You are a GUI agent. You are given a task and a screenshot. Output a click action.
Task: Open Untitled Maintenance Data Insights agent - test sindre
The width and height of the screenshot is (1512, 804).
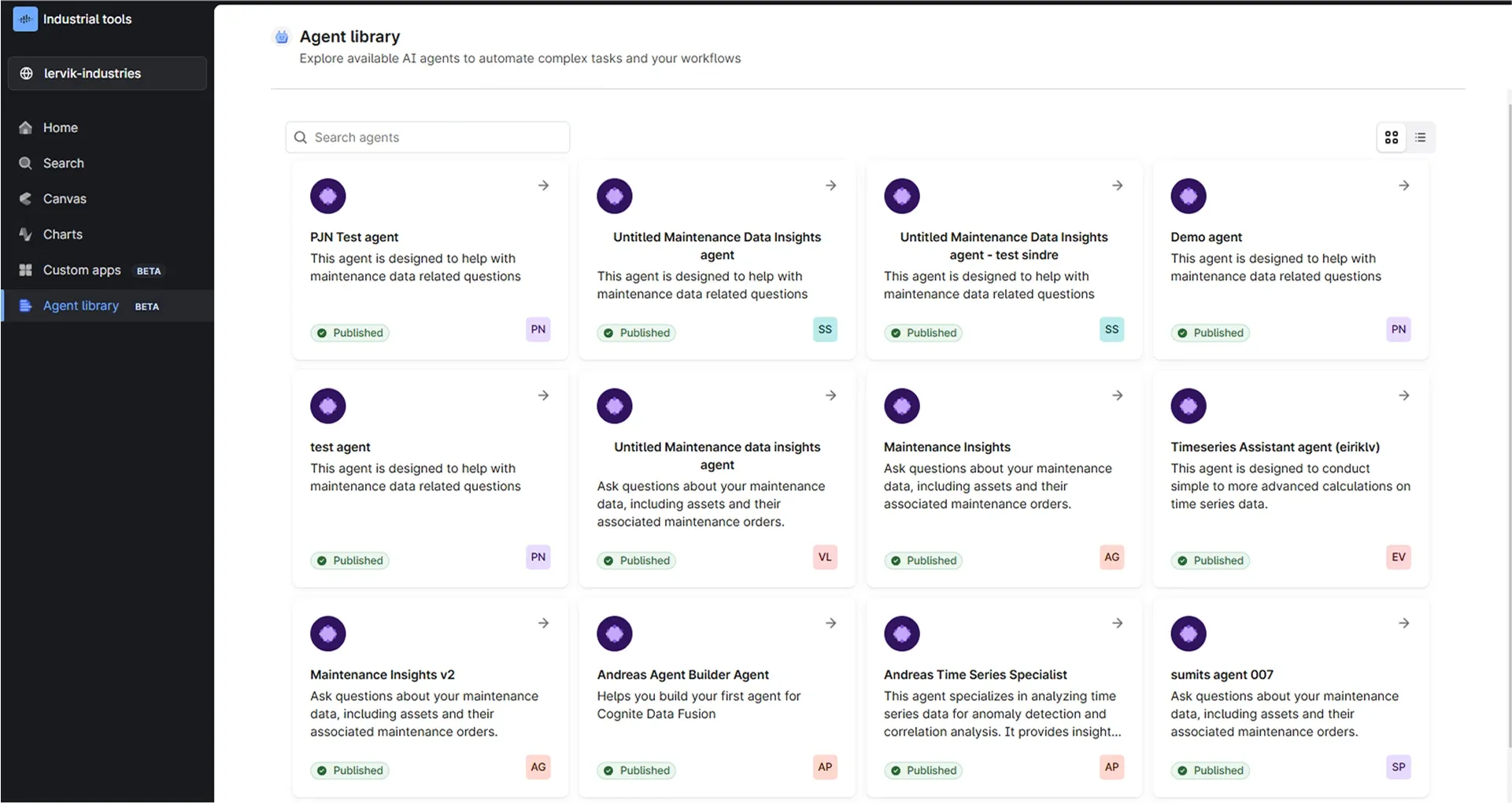tap(1004, 246)
